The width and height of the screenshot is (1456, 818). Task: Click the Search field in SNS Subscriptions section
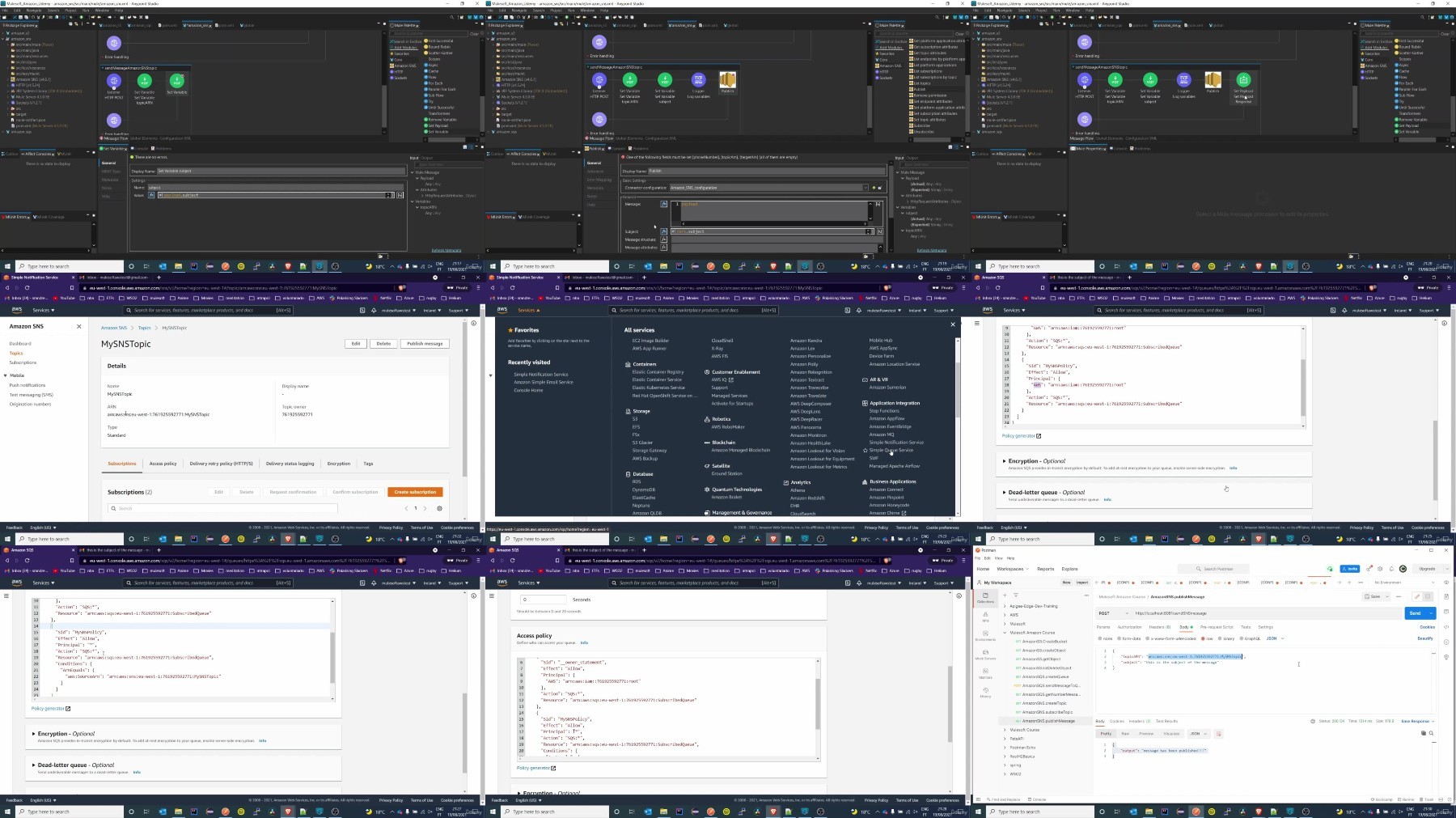(222, 508)
